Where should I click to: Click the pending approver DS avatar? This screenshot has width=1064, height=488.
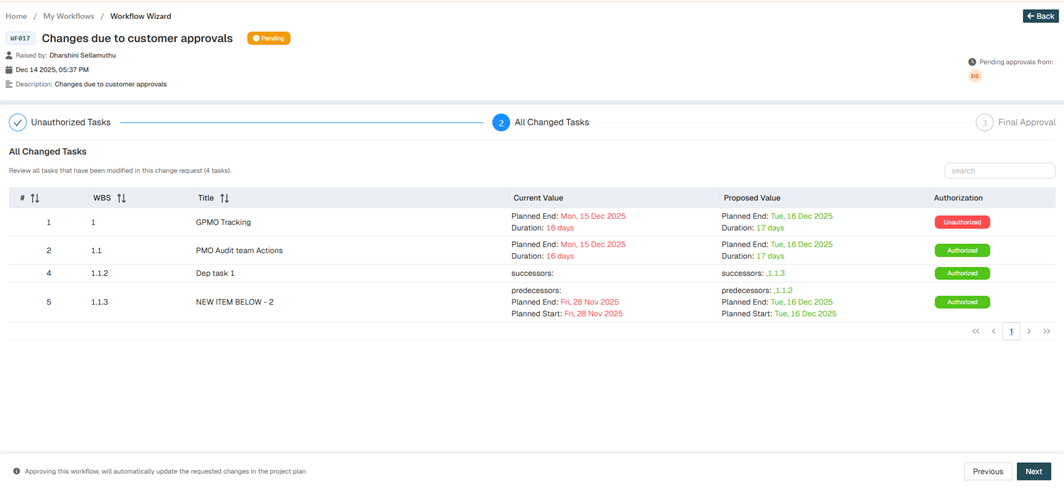click(975, 76)
